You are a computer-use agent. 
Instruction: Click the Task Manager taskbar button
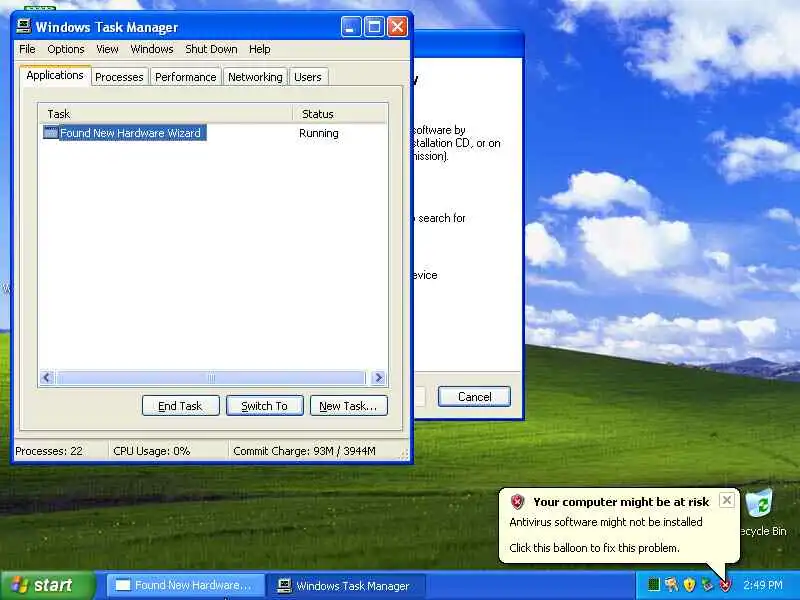(347, 586)
